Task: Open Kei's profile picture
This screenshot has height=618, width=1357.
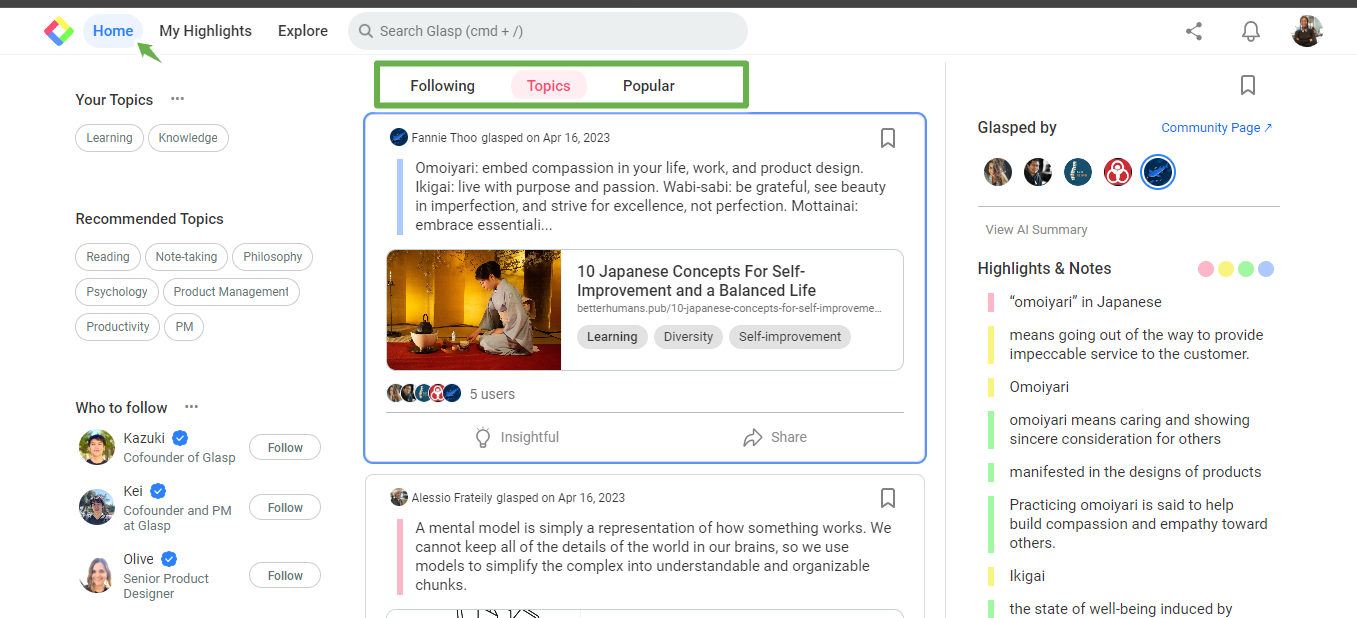Action: (x=97, y=507)
